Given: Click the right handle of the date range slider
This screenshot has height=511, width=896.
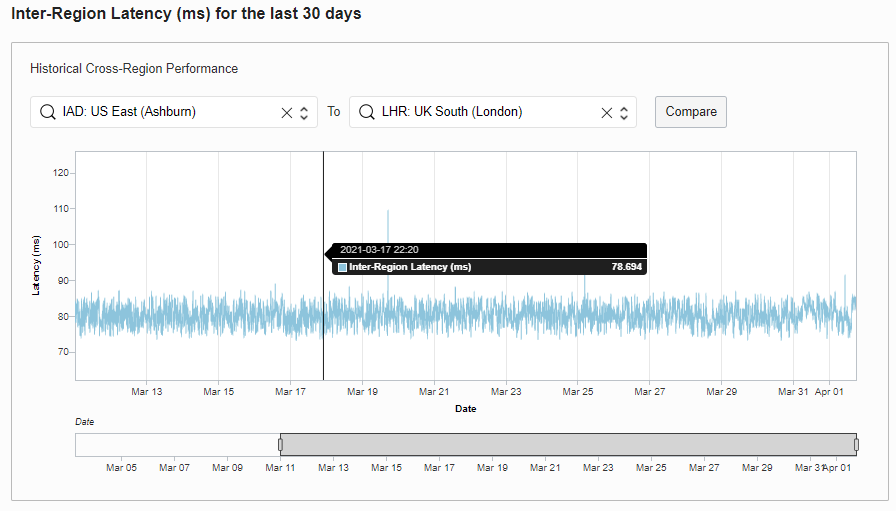Looking at the screenshot, I should tap(856, 445).
